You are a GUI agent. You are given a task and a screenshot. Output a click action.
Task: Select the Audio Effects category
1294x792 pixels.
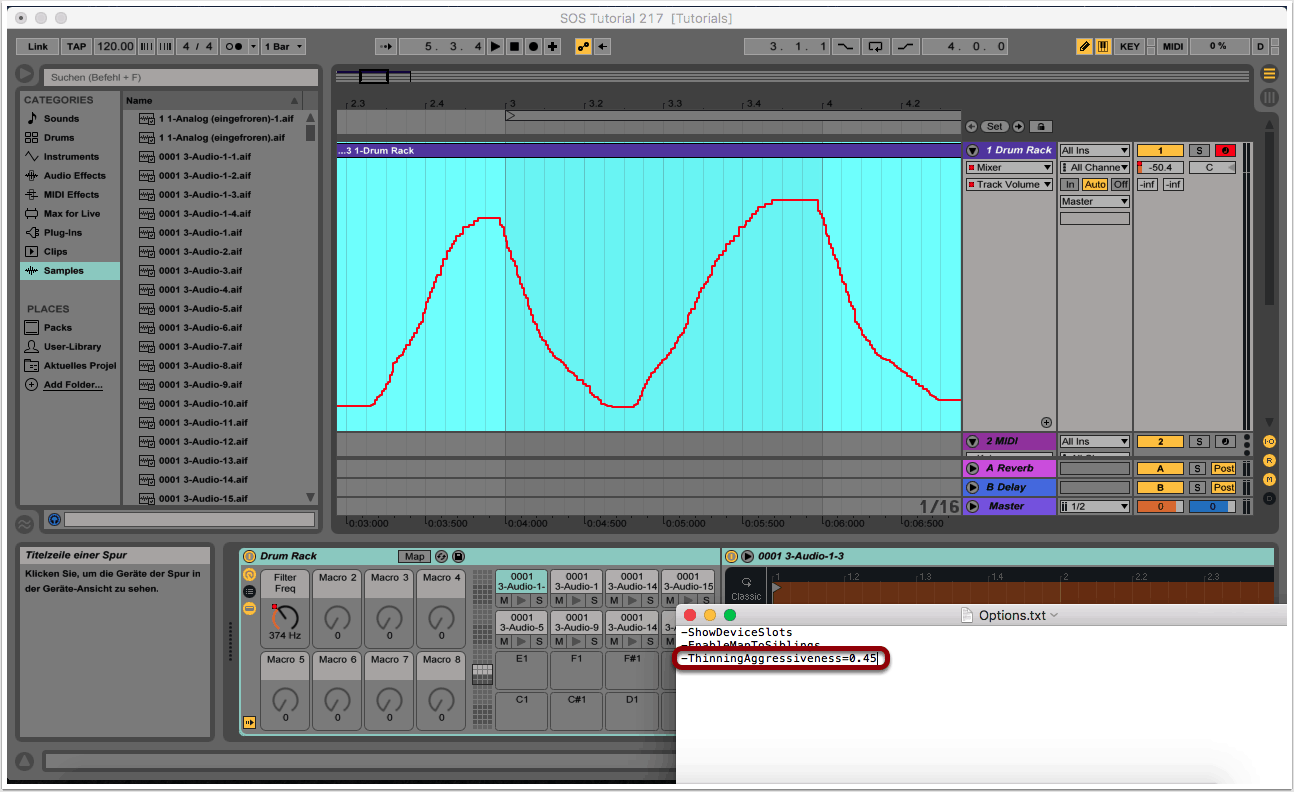click(73, 176)
